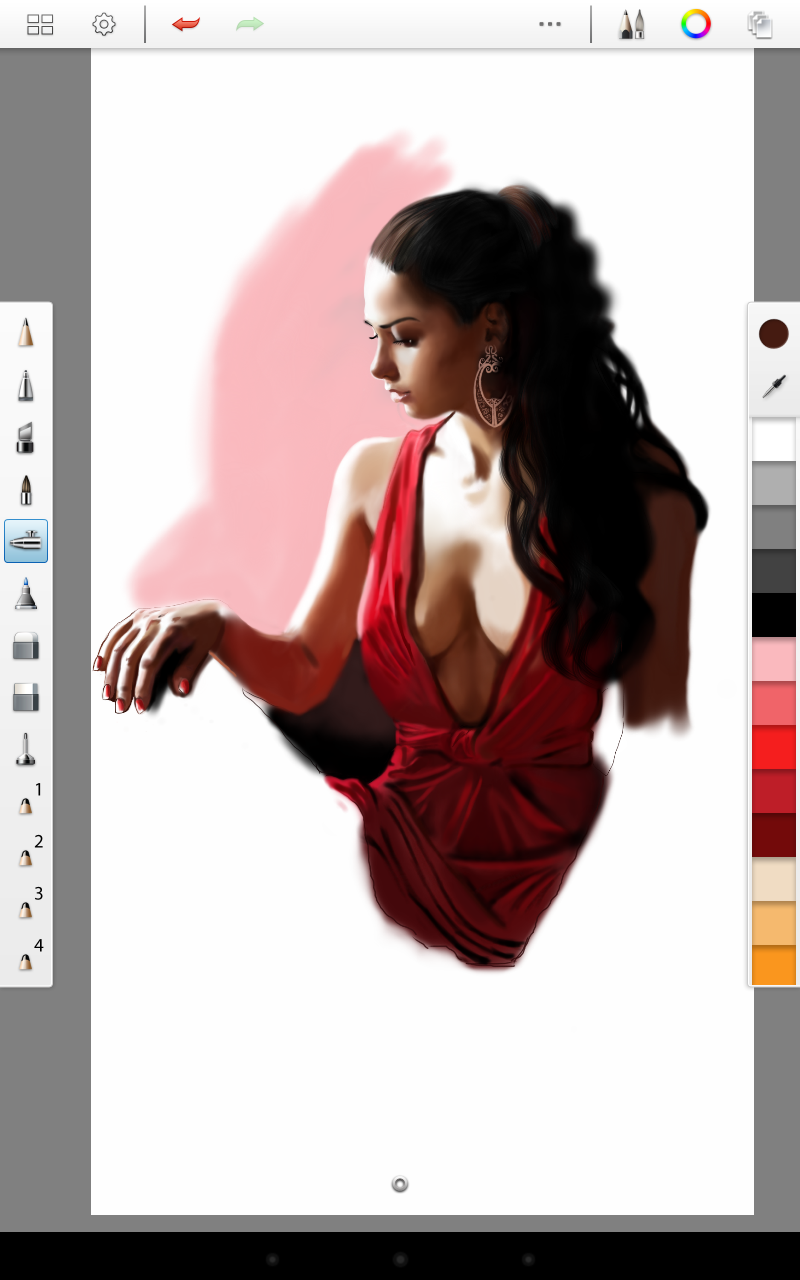Open the gallery grid view

(x=40, y=24)
